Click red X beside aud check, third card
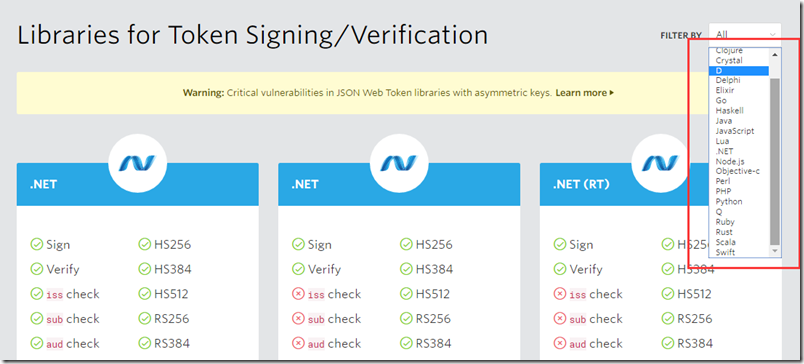The width and height of the screenshot is (804, 364). 559,343
